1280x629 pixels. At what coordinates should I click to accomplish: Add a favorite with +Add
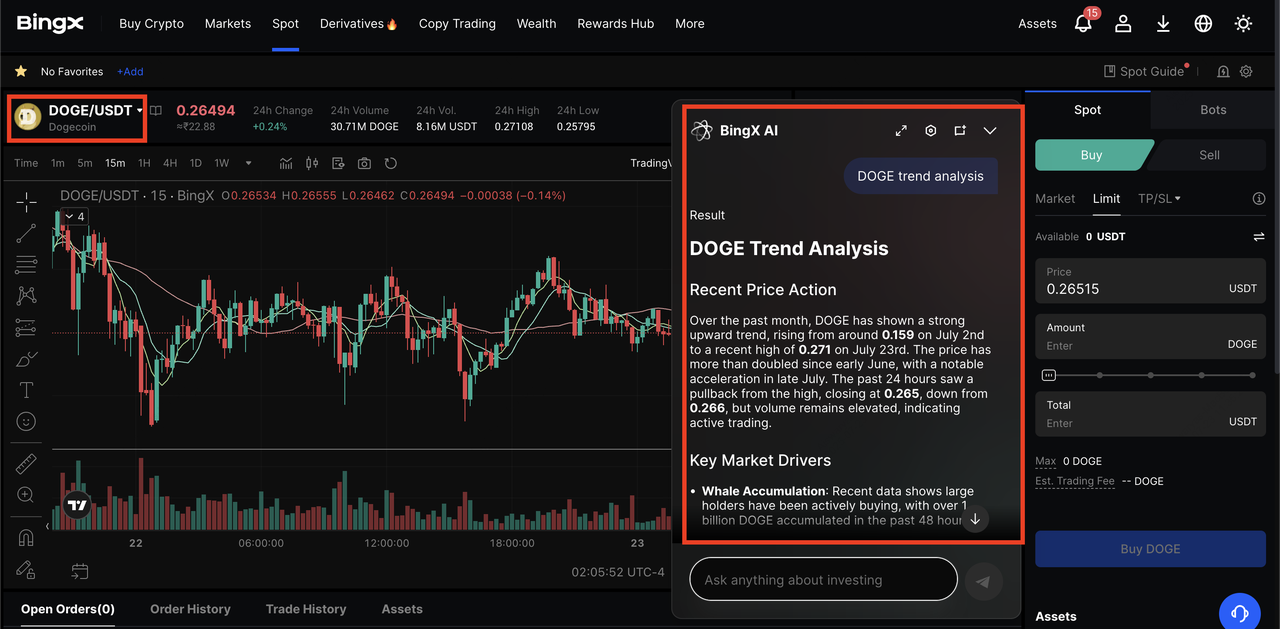[130, 72]
